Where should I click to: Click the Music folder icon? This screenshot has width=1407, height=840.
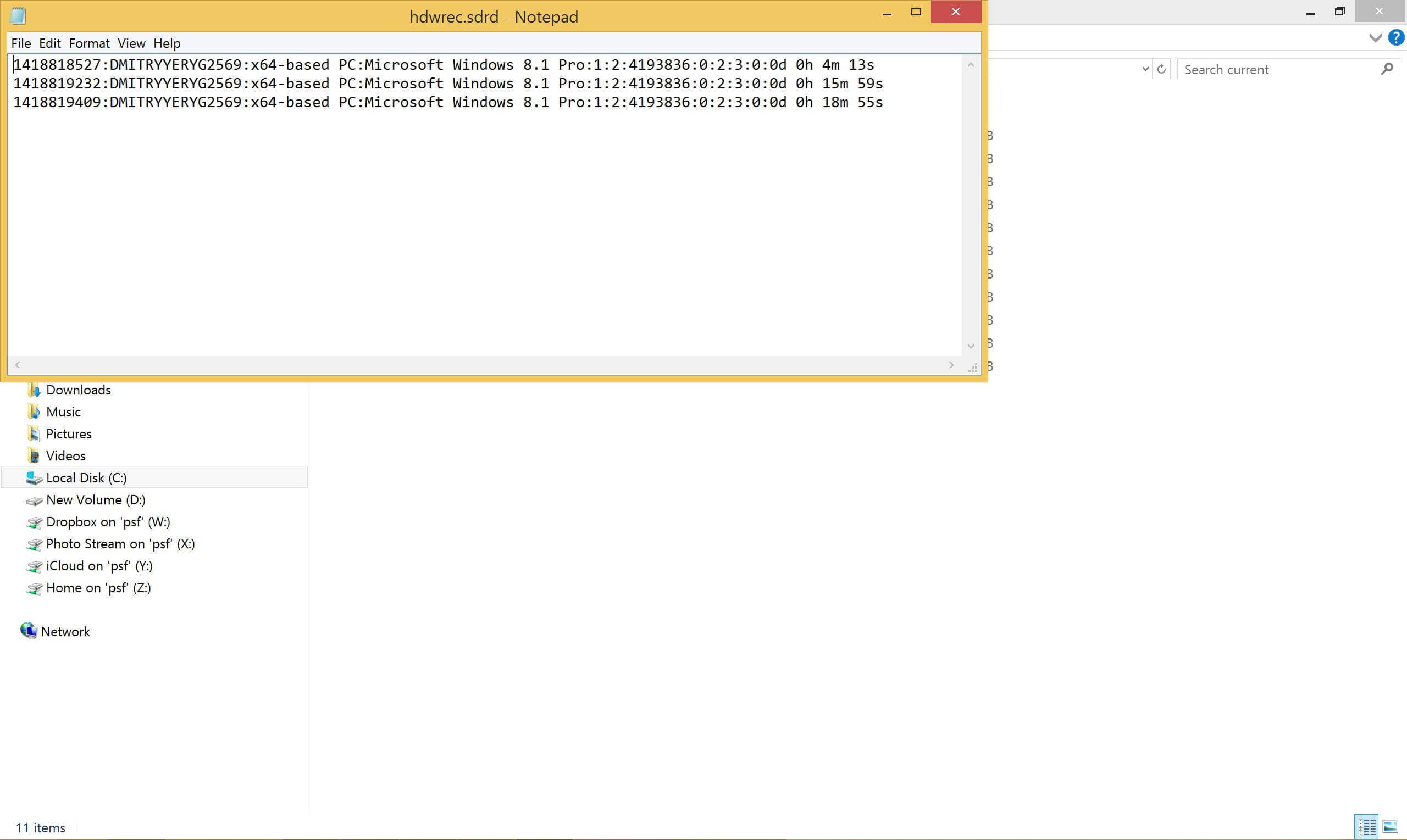(x=34, y=412)
